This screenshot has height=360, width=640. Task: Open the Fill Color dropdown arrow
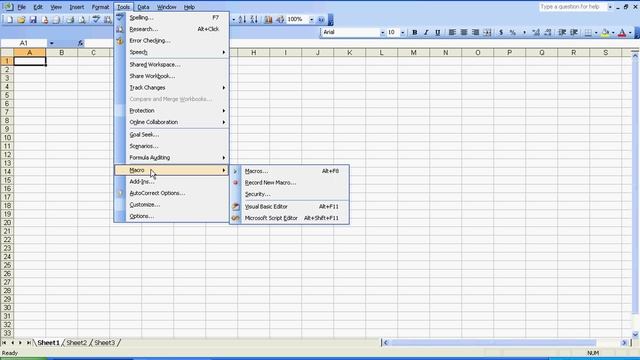coord(613,32)
